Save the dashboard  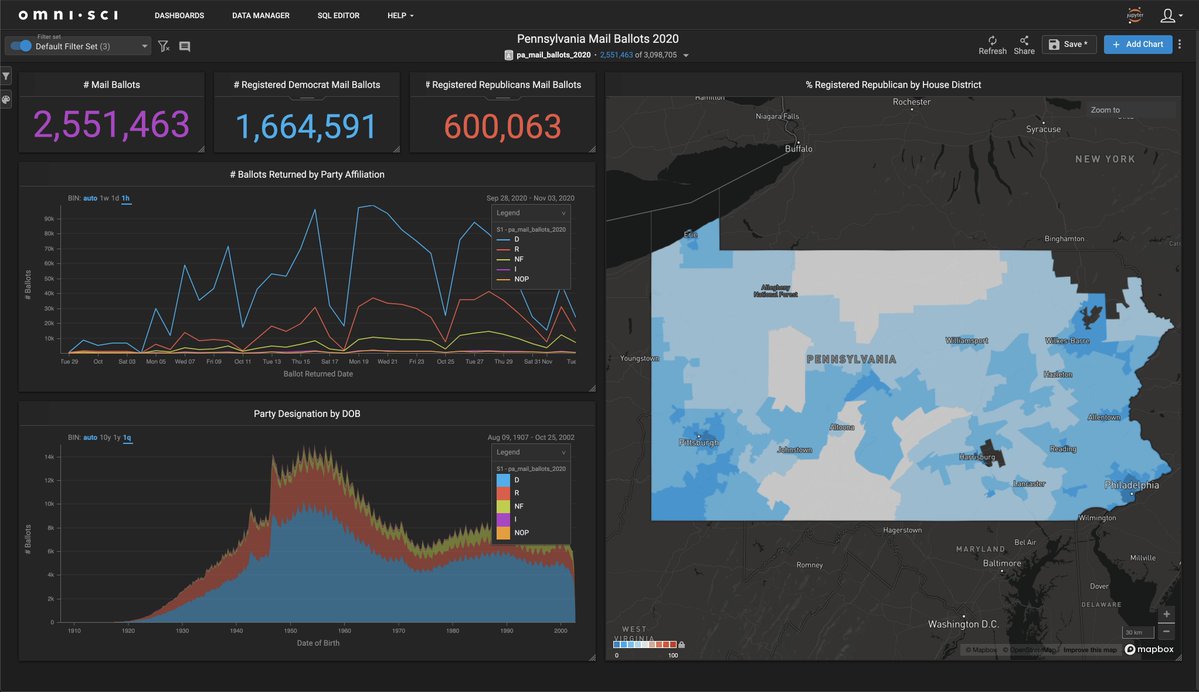point(1069,44)
